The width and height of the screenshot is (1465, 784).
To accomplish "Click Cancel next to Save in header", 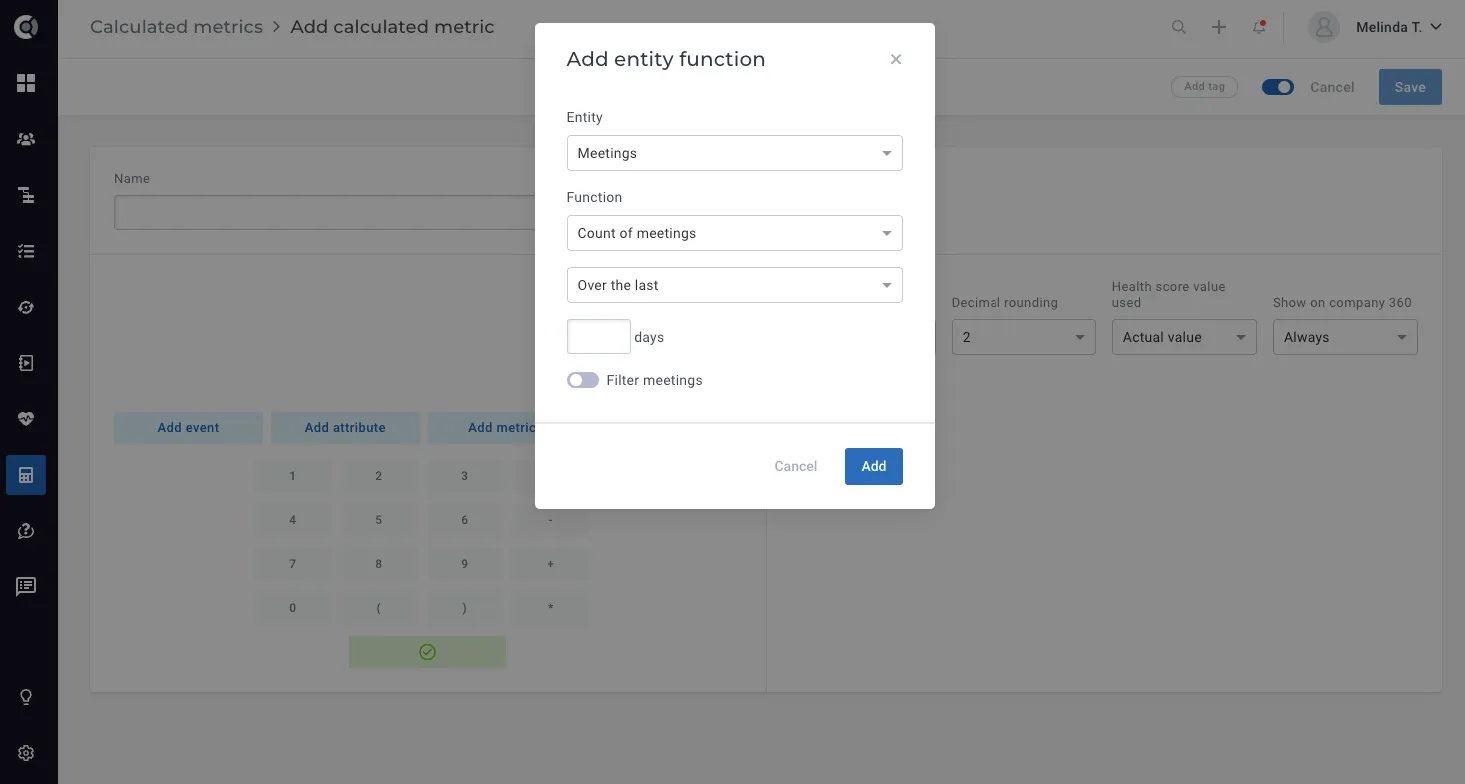I will pos(1332,87).
